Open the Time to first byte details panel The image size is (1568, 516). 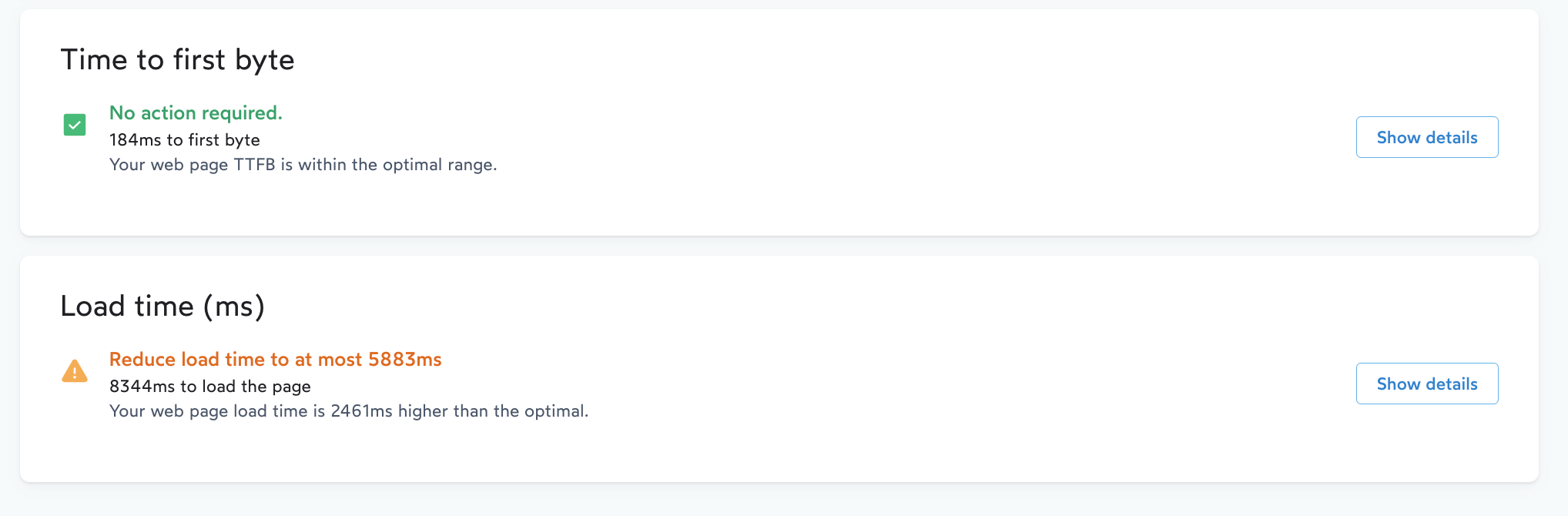pyautogui.click(x=1426, y=136)
